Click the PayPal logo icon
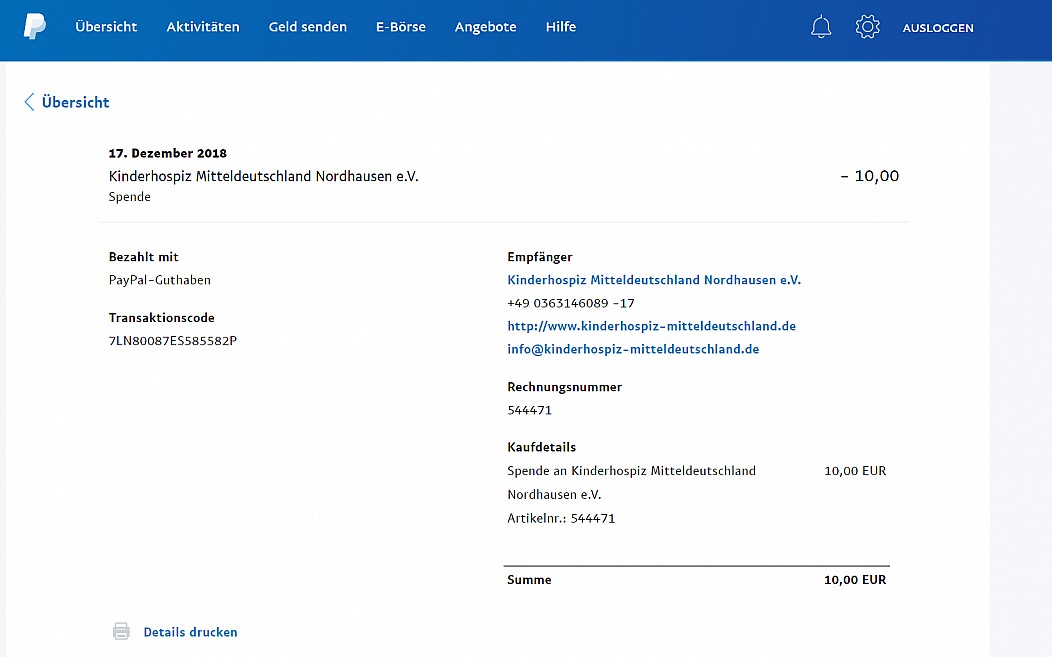The width and height of the screenshot is (1052, 657). 35,27
